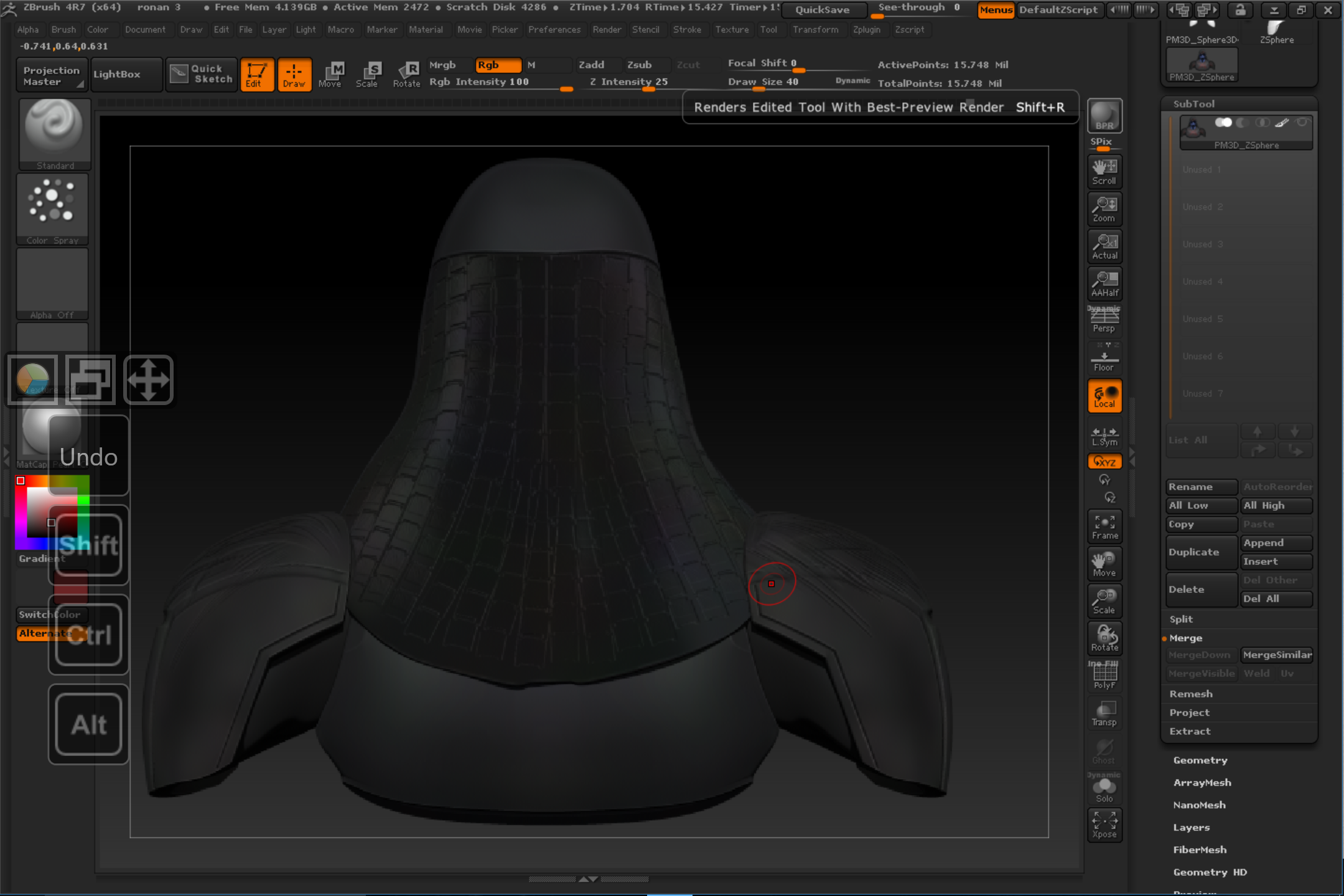Click the right-shelf Rotate view icon
Image resolution: width=1344 pixels, height=896 pixels.
point(1104,638)
